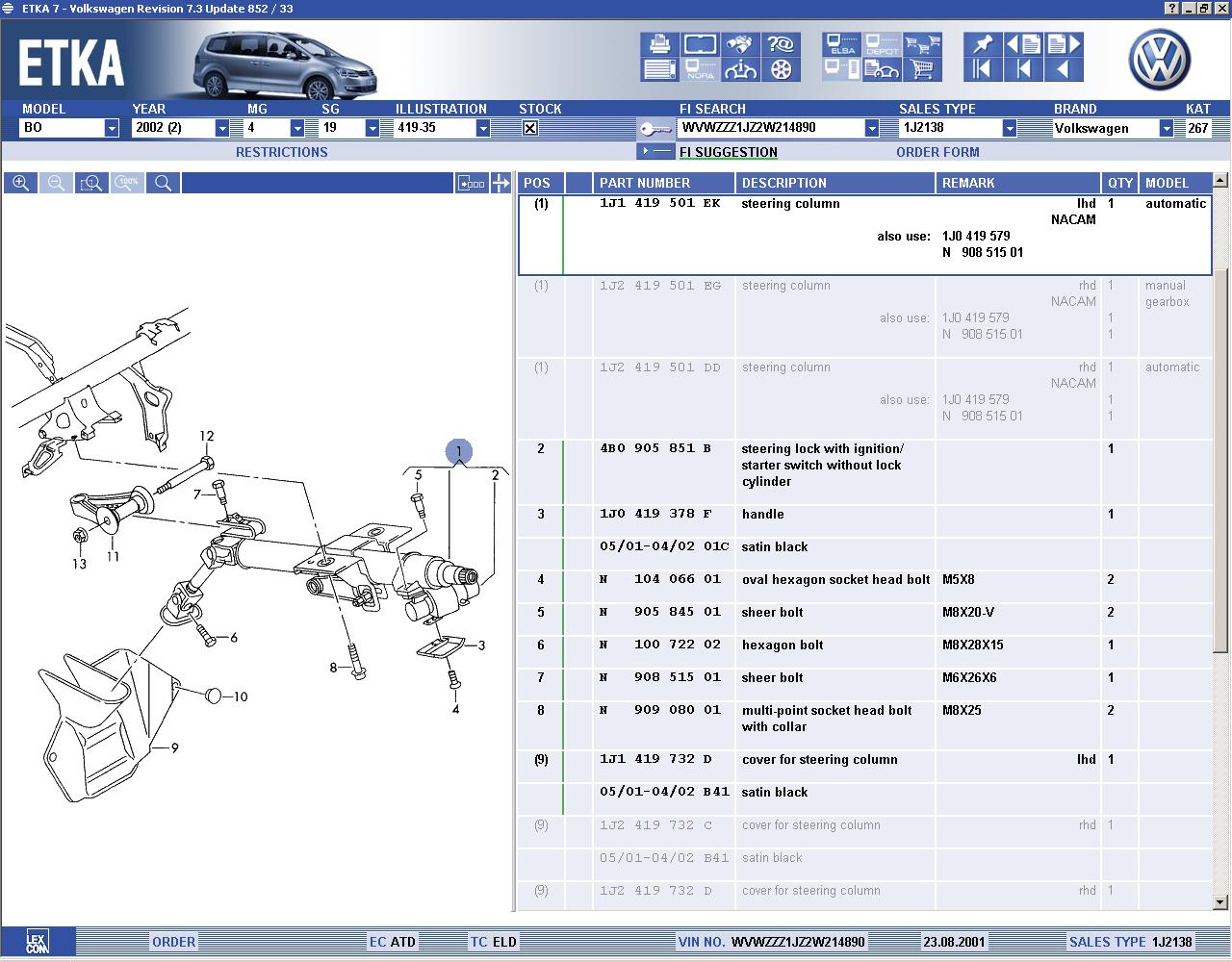Click the NORA icon
The height and width of the screenshot is (962, 1232).
(700, 69)
